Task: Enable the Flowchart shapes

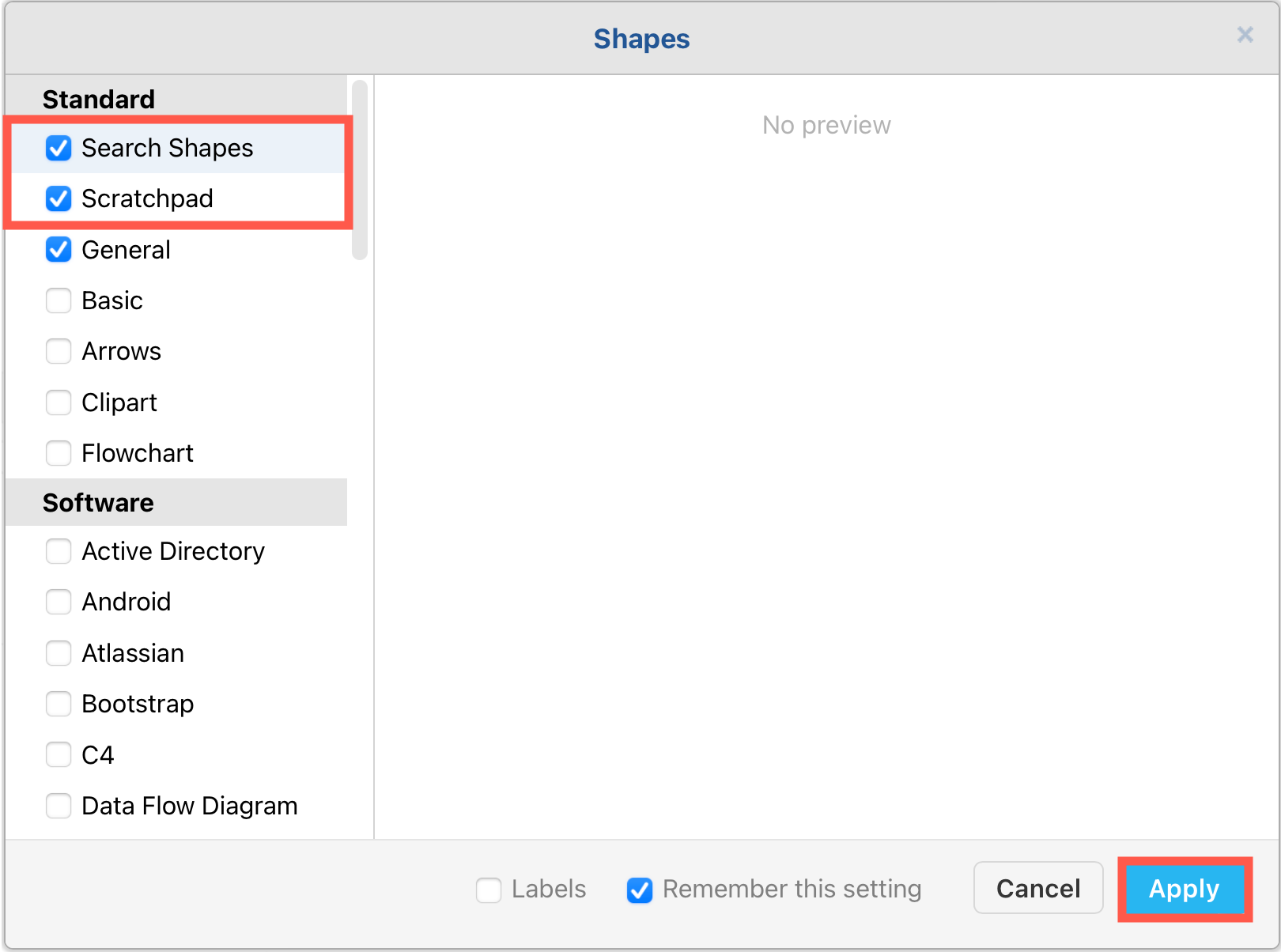Action: tap(59, 453)
